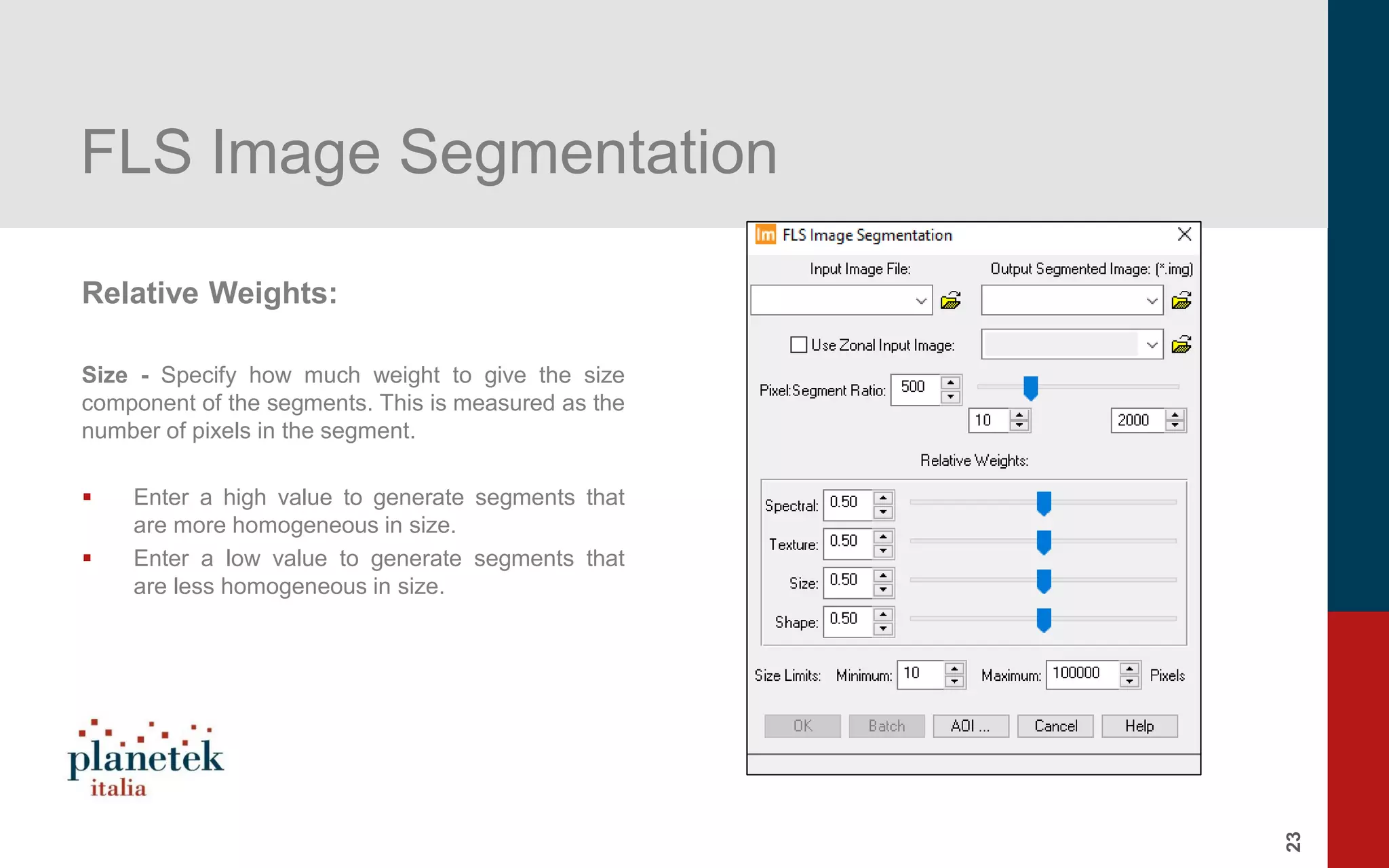Open Help for FLS Image Segmentation
The image size is (1389, 868).
pos(1139,726)
